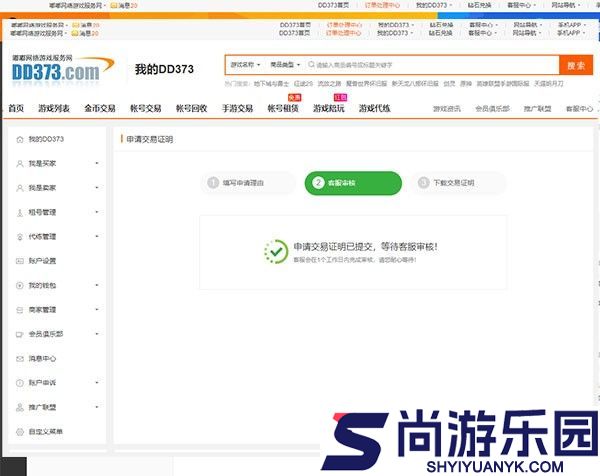This screenshot has height=476, width=600.
Task: Open 游戏资讯 in the navigation bar
Action: coord(447,109)
